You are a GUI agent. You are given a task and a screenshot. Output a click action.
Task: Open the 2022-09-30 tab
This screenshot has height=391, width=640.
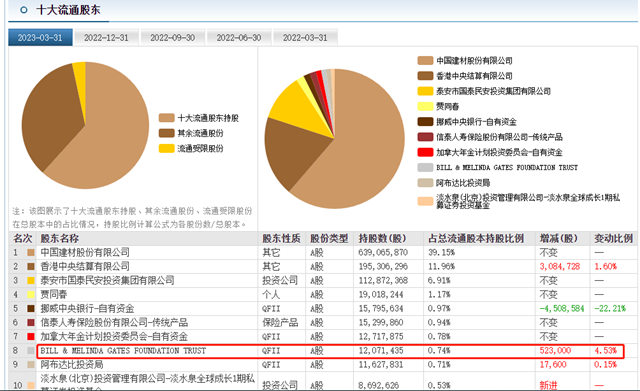(172, 38)
